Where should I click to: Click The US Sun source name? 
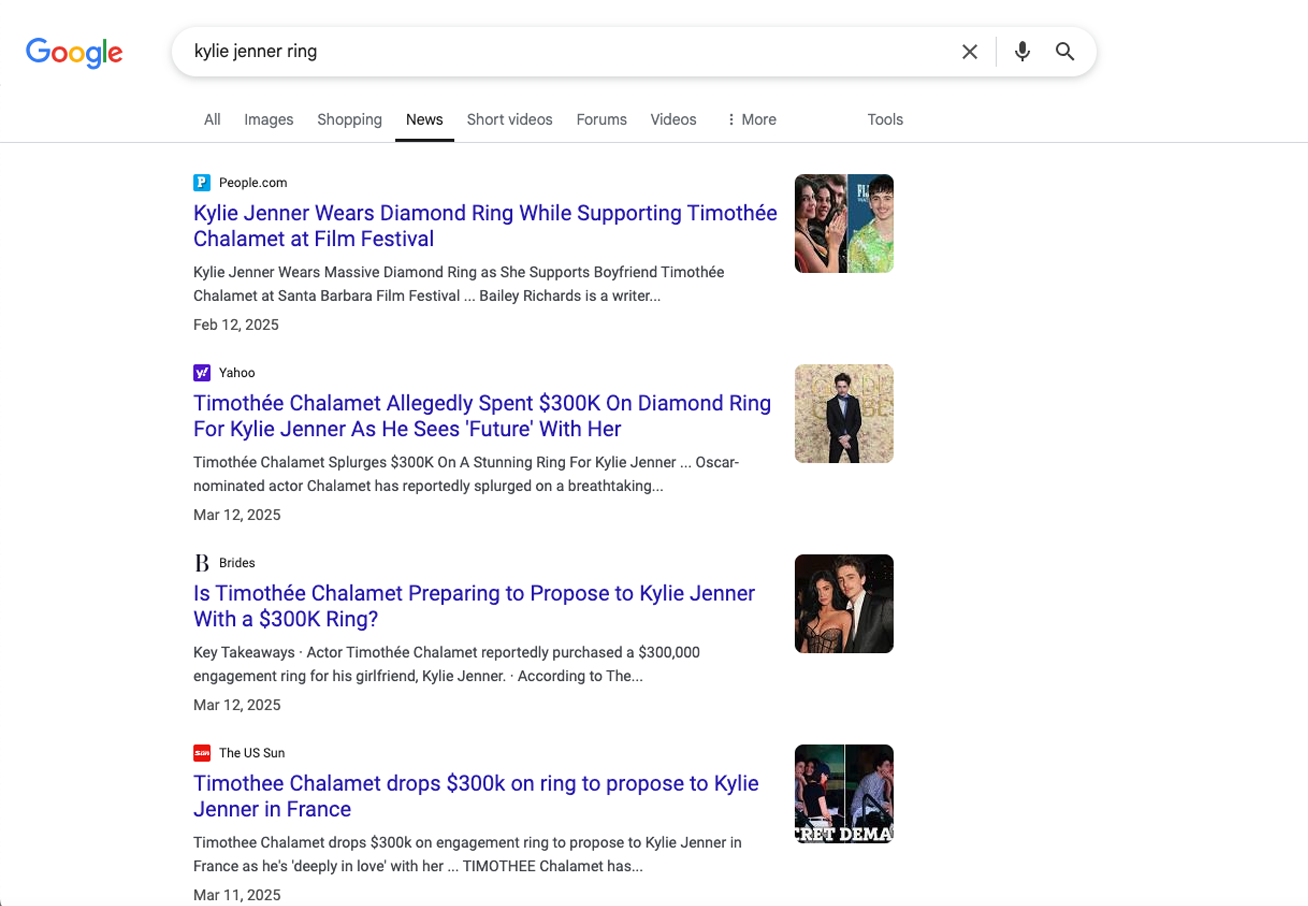(252, 752)
